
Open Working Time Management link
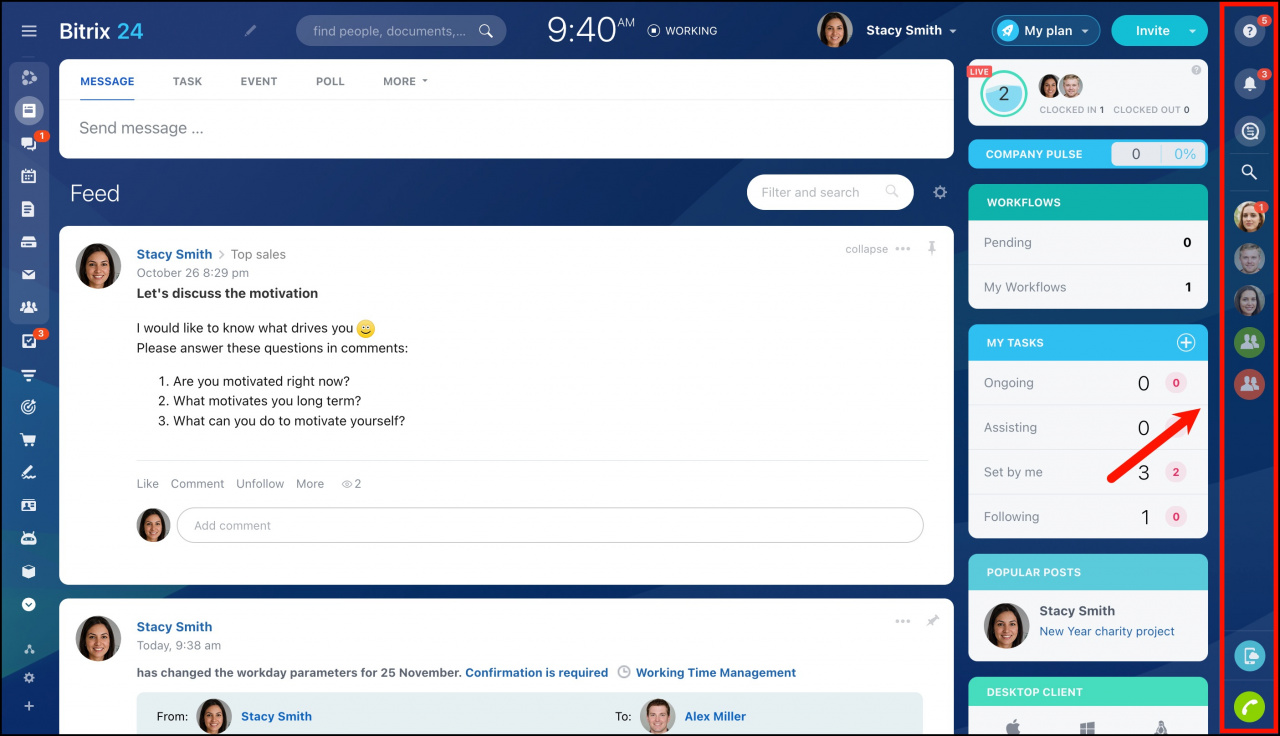click(716, 673)
